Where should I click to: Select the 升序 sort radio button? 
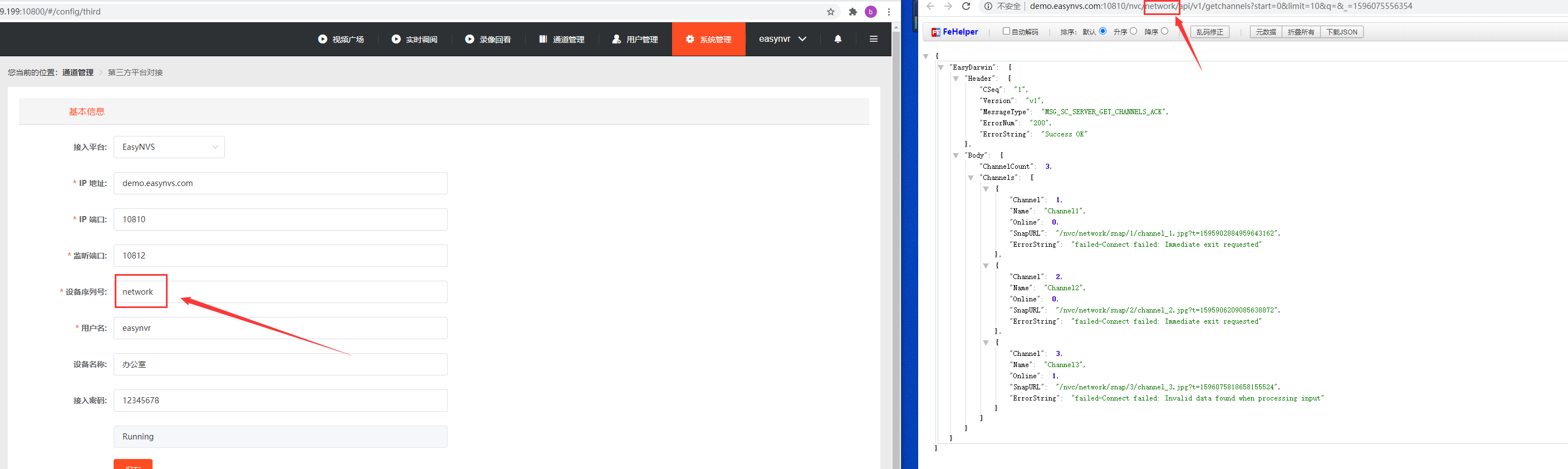[x=1133, y=31]
